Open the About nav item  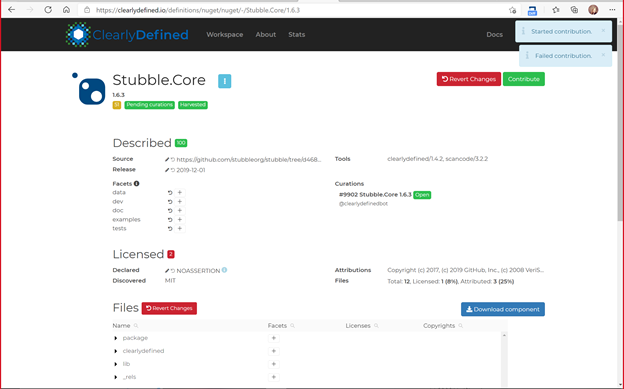tap(265, 35)
